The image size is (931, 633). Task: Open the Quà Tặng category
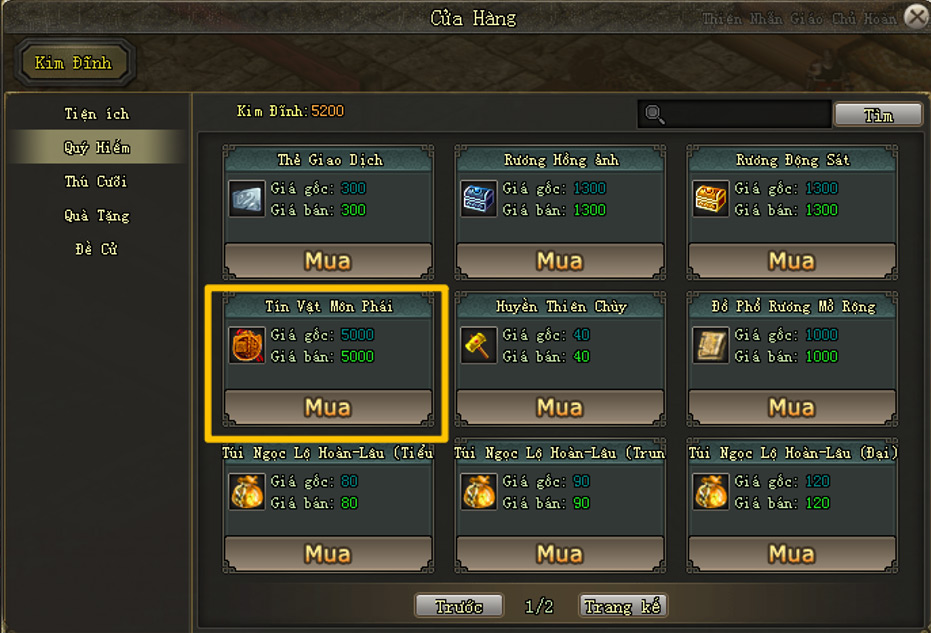tap(96, 216)
